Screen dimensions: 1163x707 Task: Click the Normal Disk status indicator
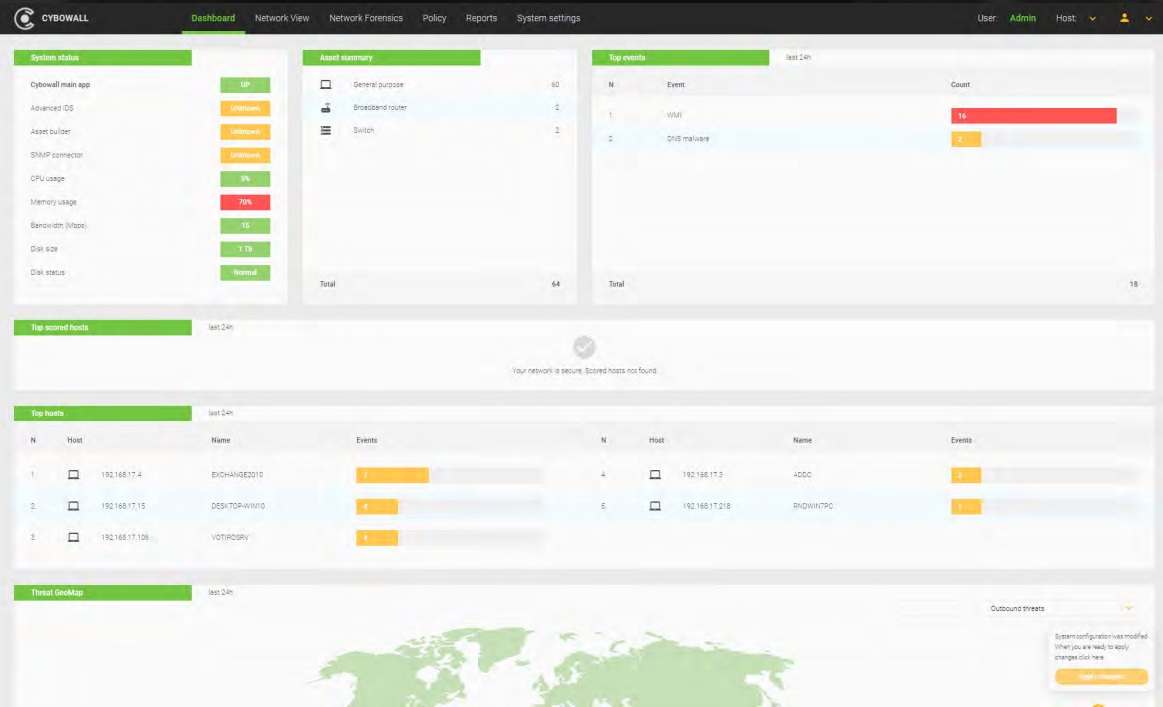click(245, 272)
